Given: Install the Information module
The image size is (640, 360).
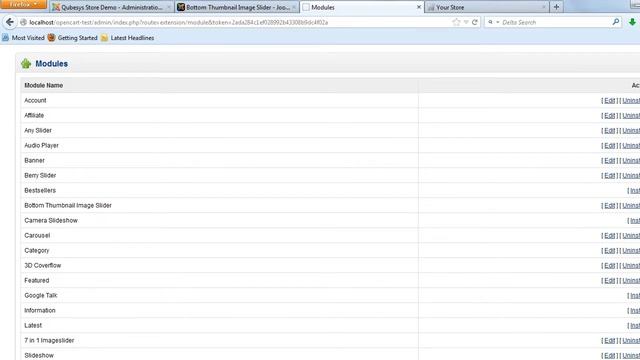Looking at the screenshot, I should (635, 311).
